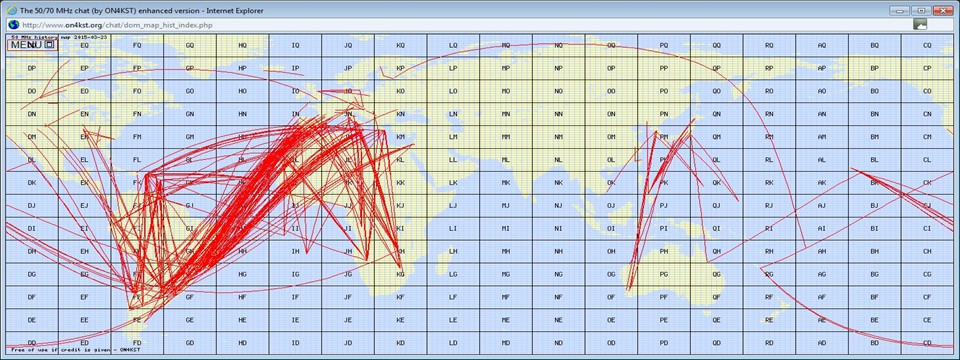960x360 pixels.
Task: Click the green compatibility icon in address bar
Action: pyautogui.click(x=920, y=24)
